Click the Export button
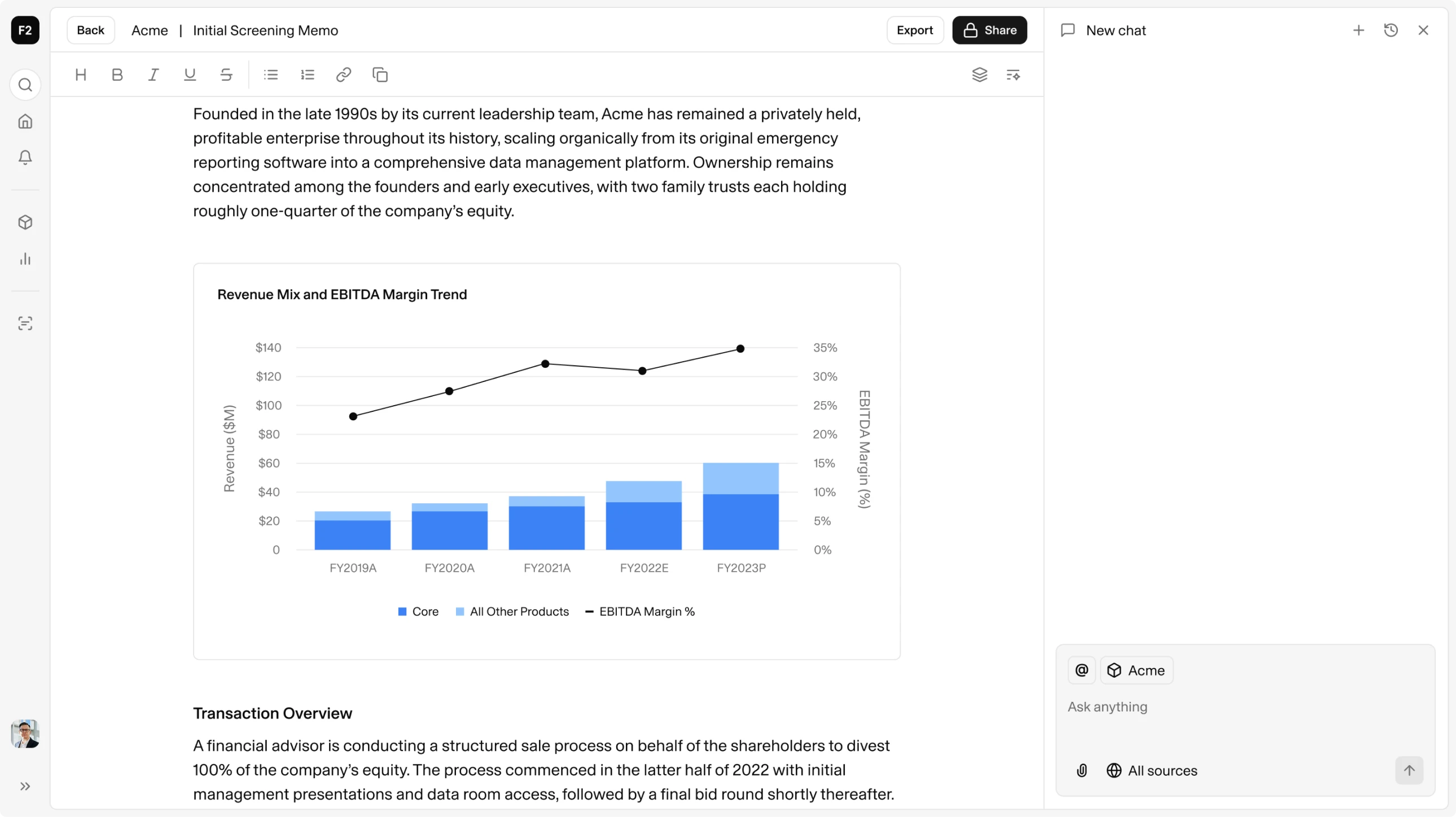This screenshot has height=817, width=1456. [x=915, y=30]
